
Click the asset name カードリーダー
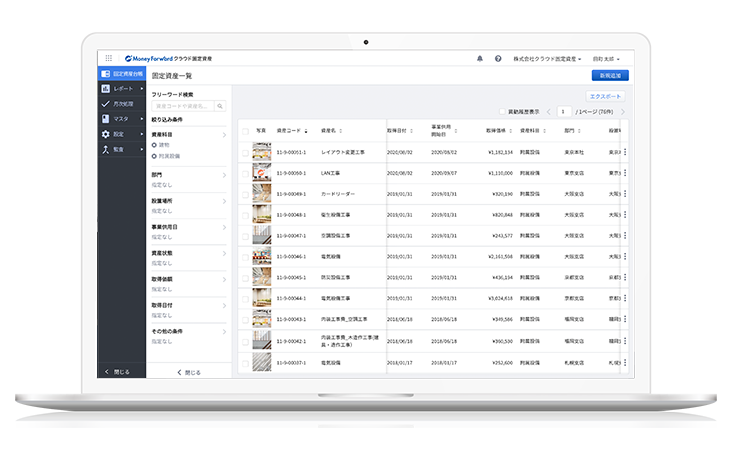pyautogui.click(x=338, y=194)
